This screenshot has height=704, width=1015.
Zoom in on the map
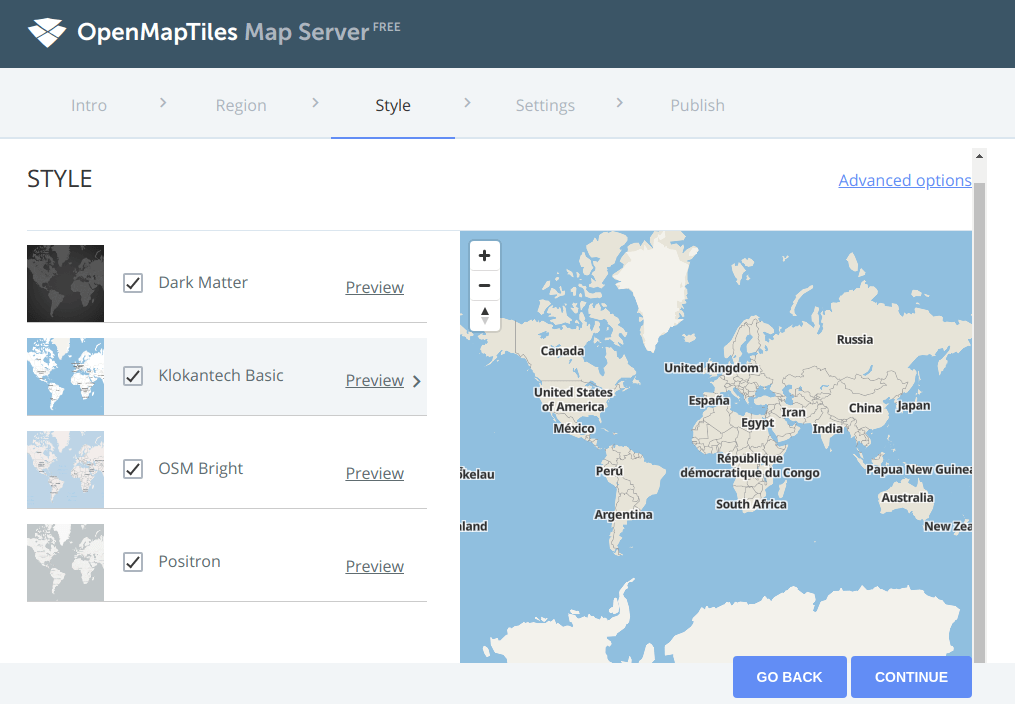pyautogui.click(x=485, y=256)
